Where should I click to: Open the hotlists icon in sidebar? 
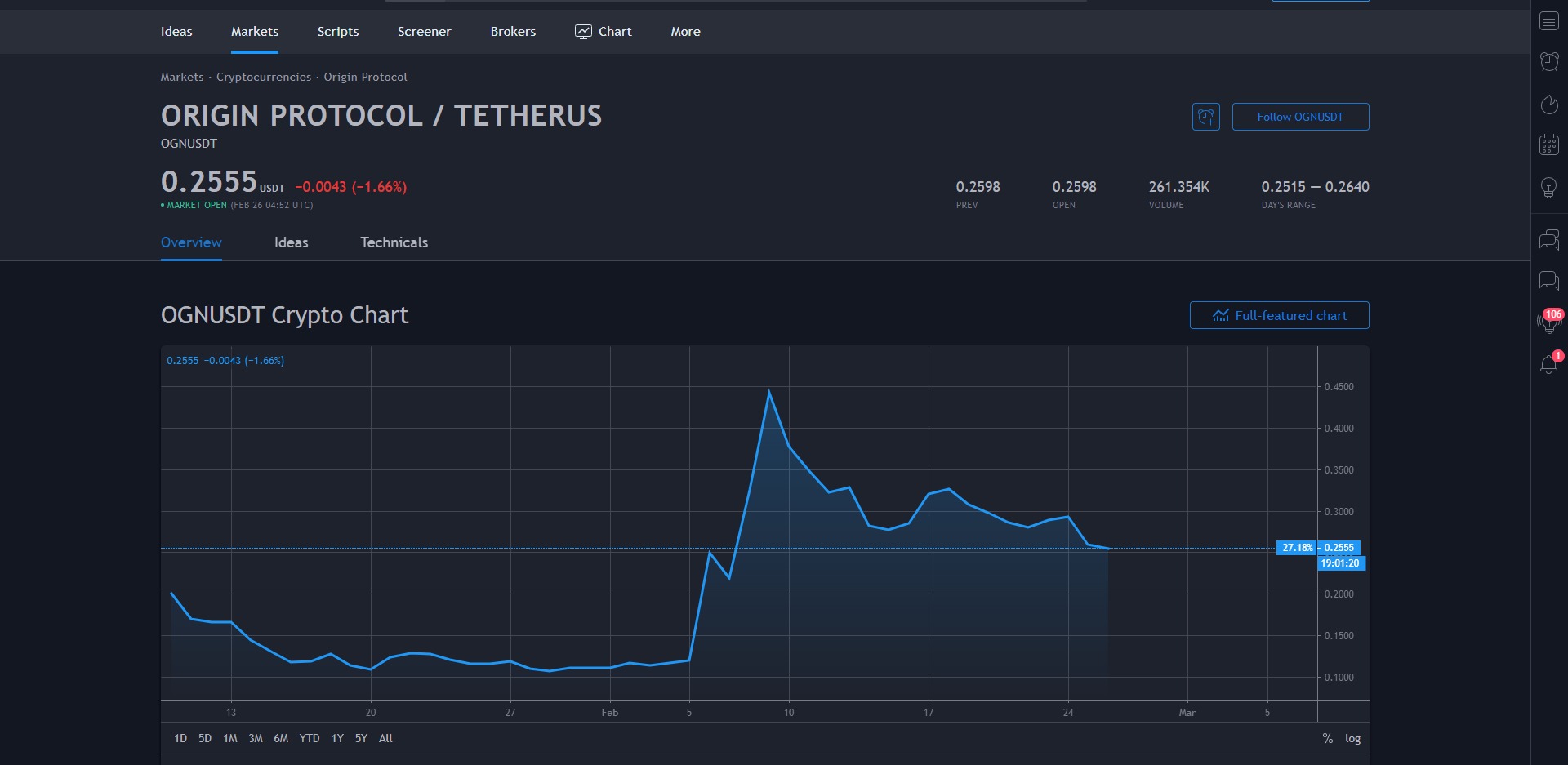click(1548, 104)
